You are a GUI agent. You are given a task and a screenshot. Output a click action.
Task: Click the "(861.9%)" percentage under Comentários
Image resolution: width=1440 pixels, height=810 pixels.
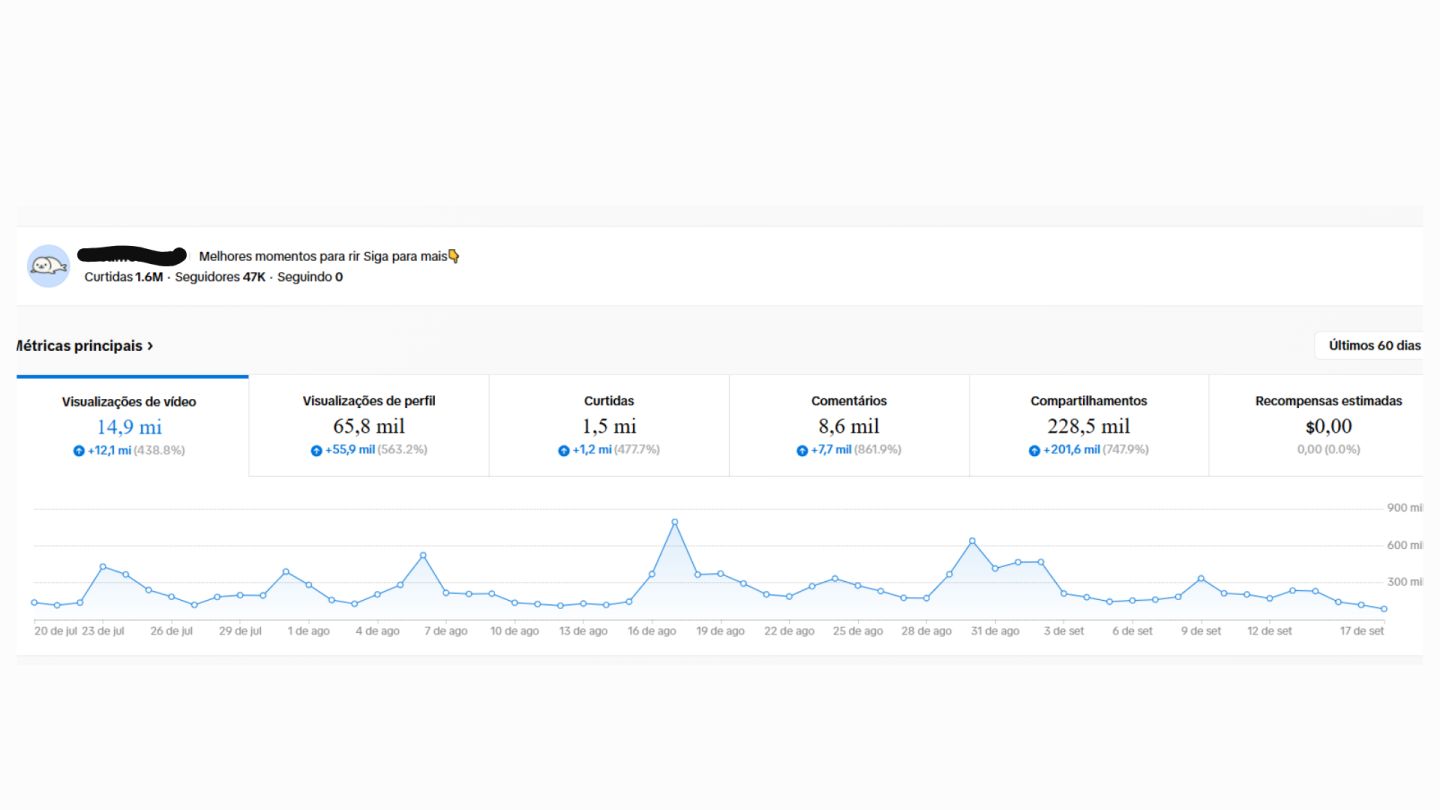(878, 450)
